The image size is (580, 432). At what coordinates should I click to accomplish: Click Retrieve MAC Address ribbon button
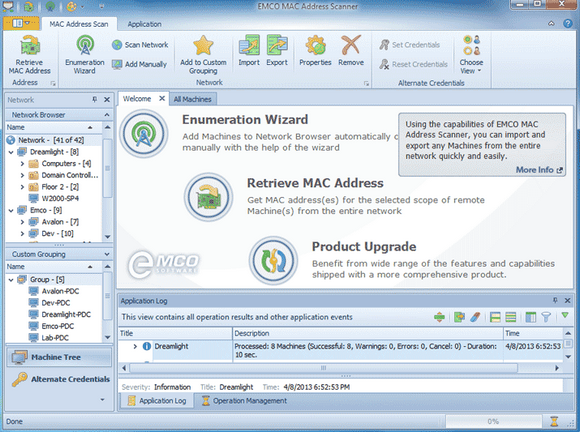(30, 55)
